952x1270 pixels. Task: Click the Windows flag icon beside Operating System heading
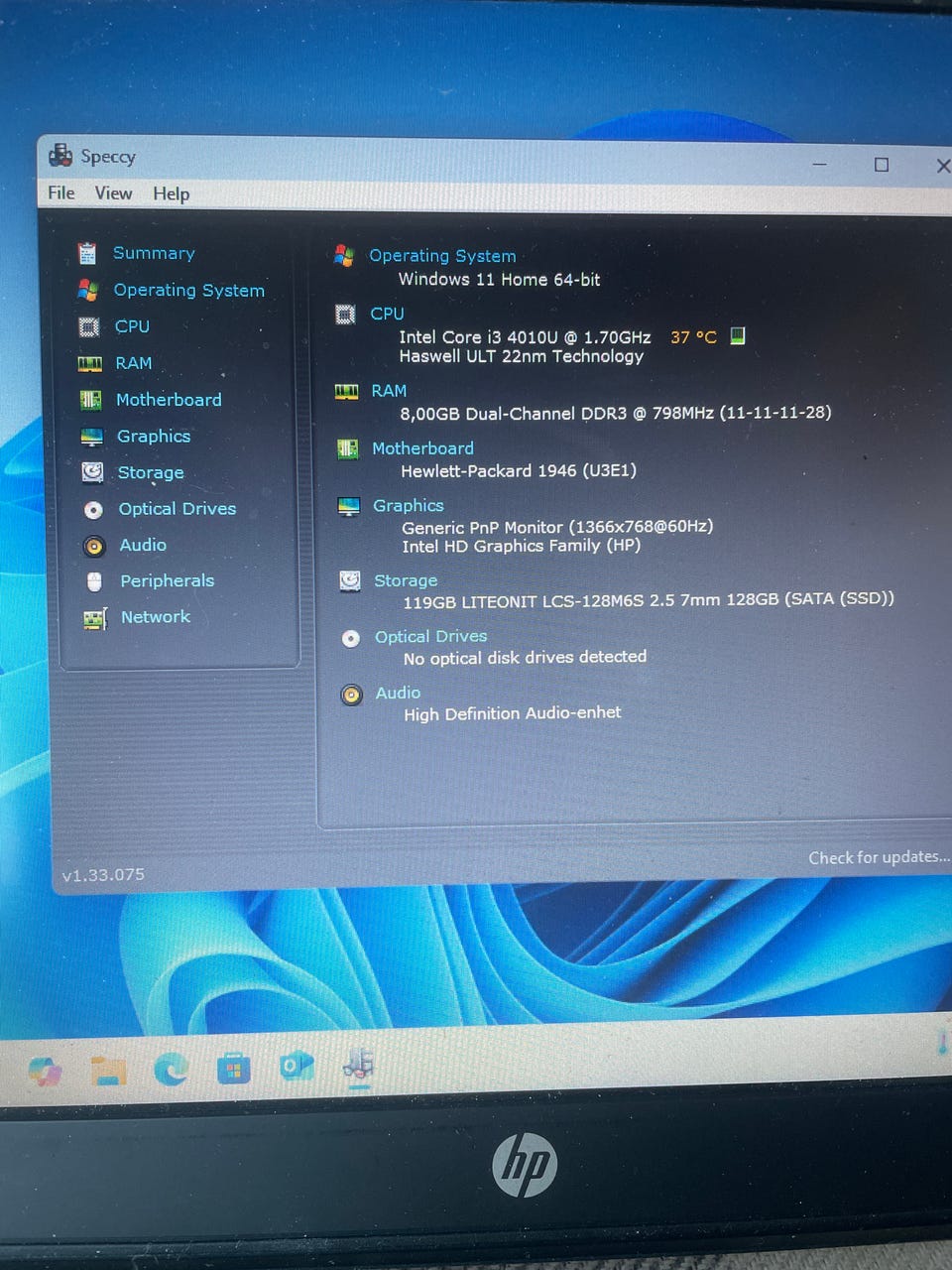(344, 256)
